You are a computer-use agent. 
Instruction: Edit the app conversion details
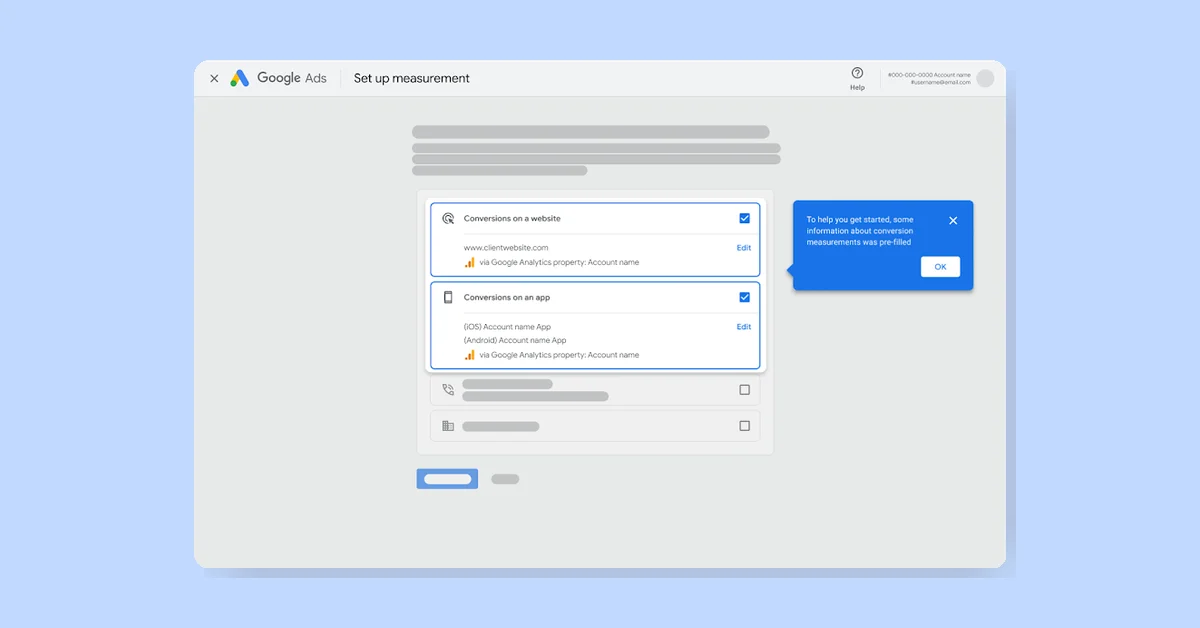(744, 327)
